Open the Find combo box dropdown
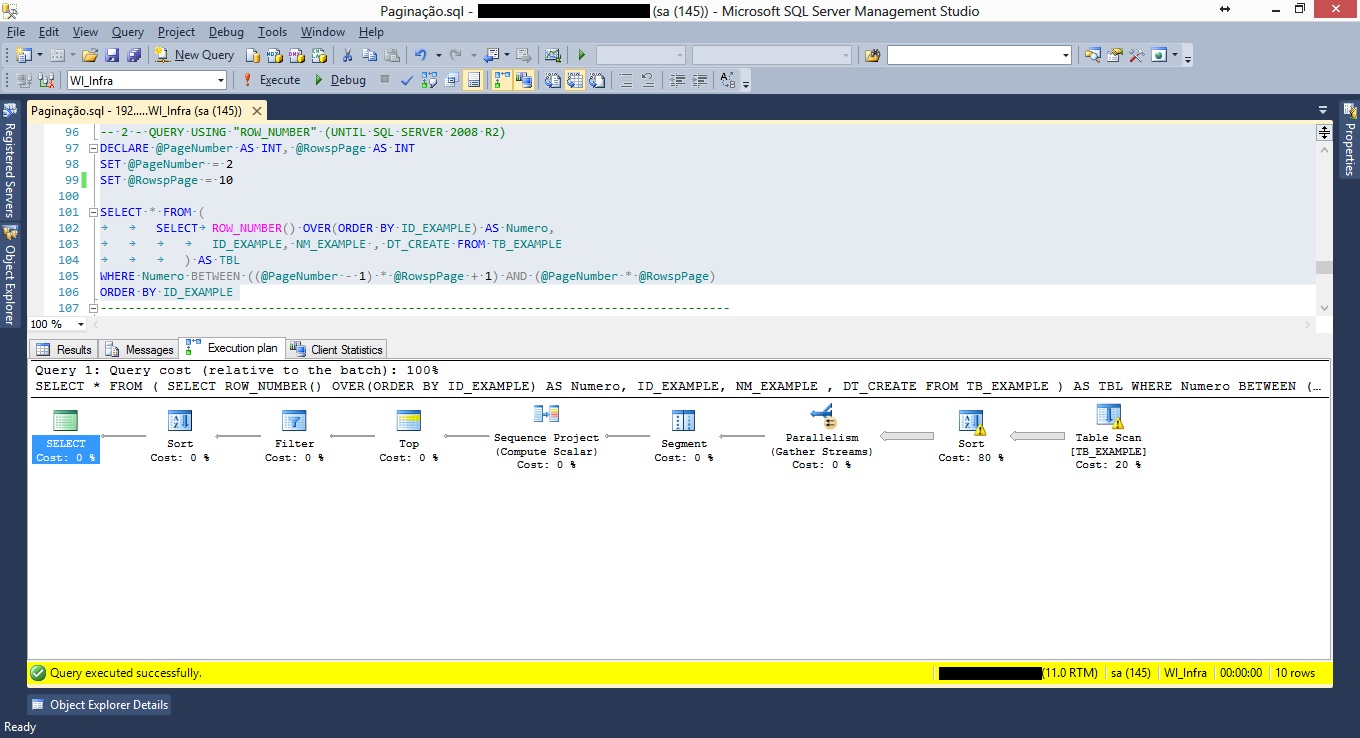This screenshot has height=738, width=1360. (x=1066, y=55)
